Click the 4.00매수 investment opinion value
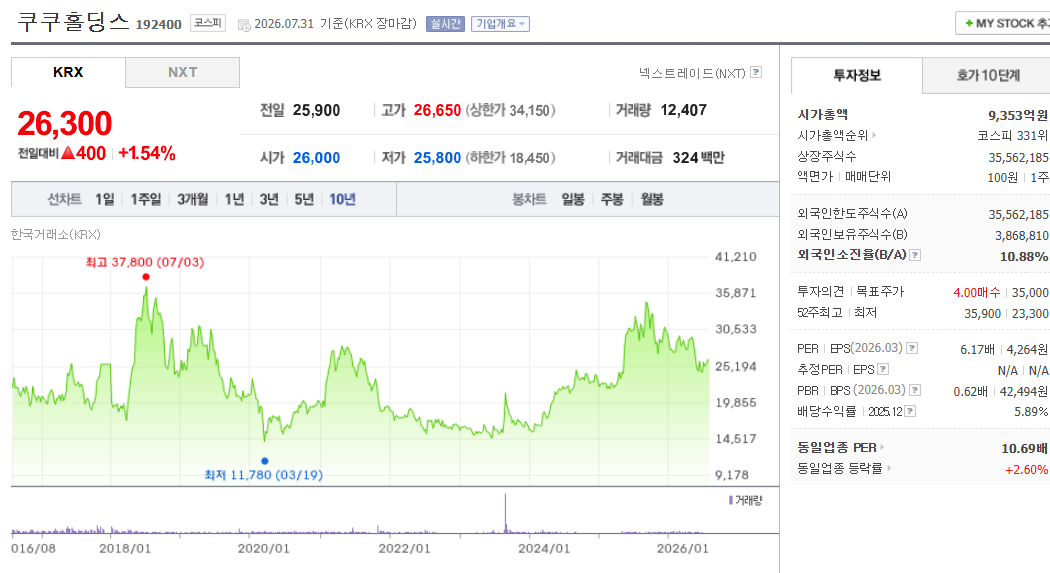Viewport: 1050px width, 573px height. click(x=977, y=293)
